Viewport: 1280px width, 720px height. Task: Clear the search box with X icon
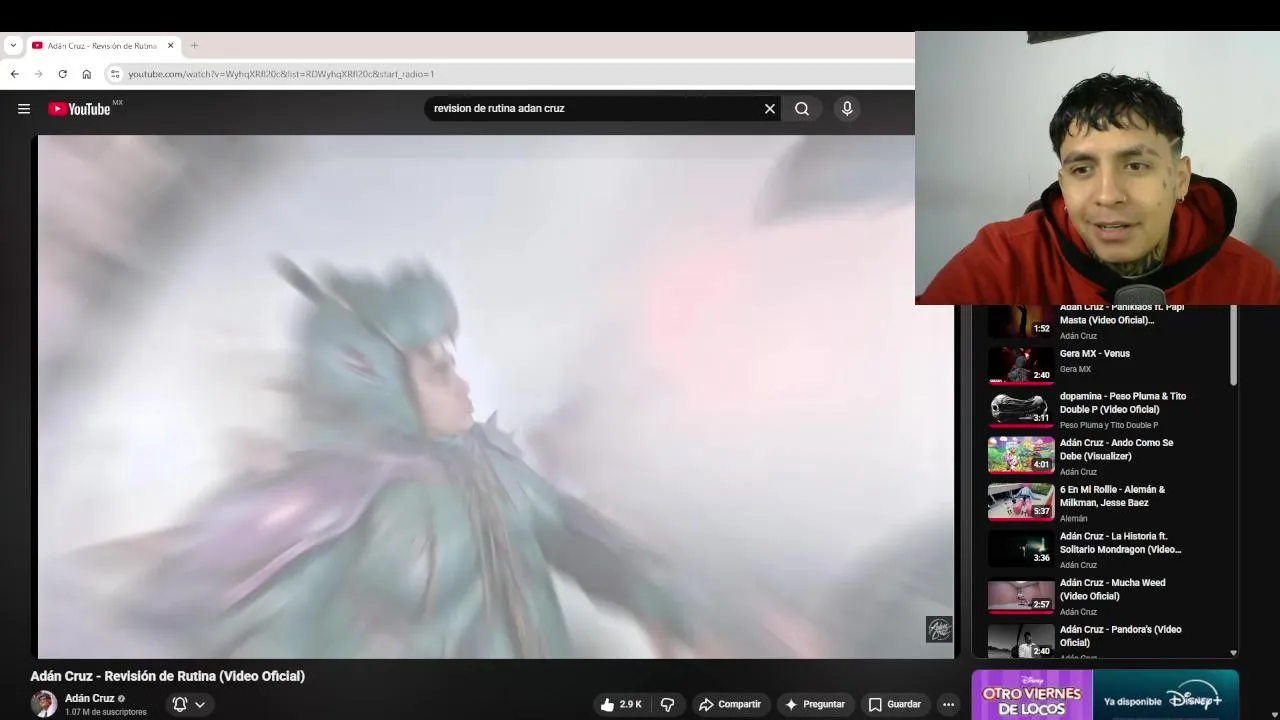pos(770,109)
